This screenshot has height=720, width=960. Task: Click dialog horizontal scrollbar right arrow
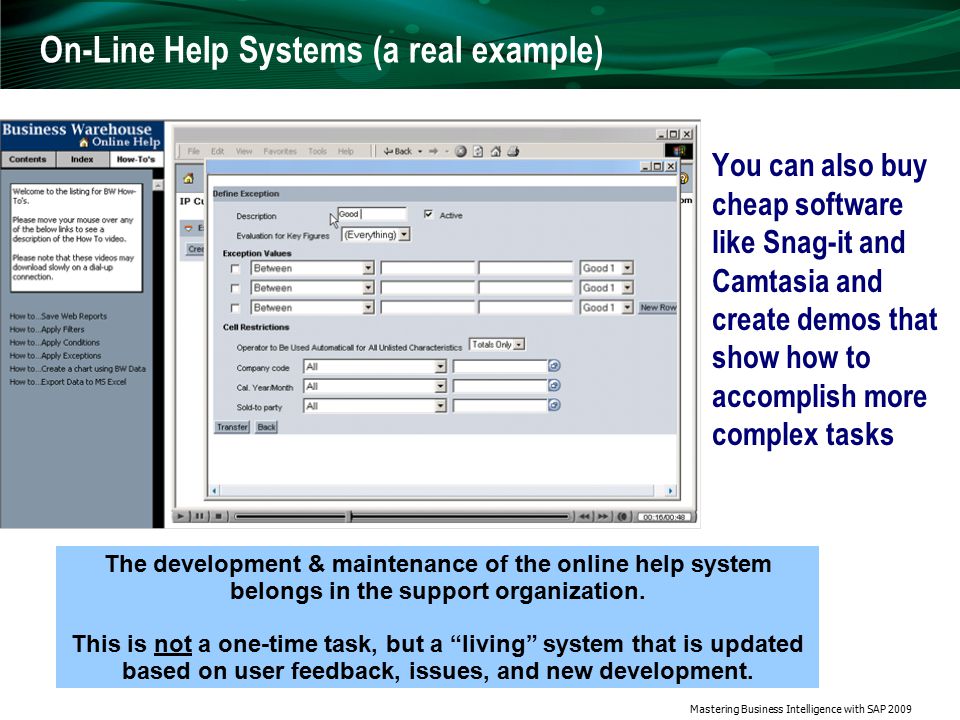click(670, 491)
